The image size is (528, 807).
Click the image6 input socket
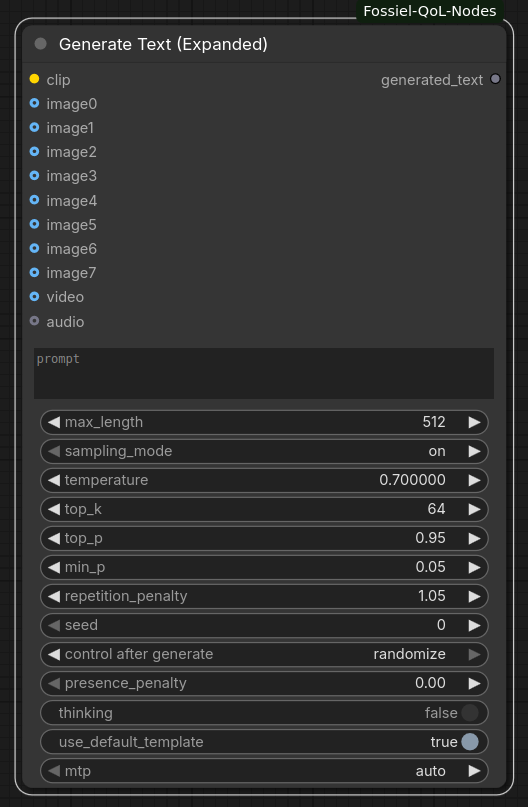tap(34, 248)
